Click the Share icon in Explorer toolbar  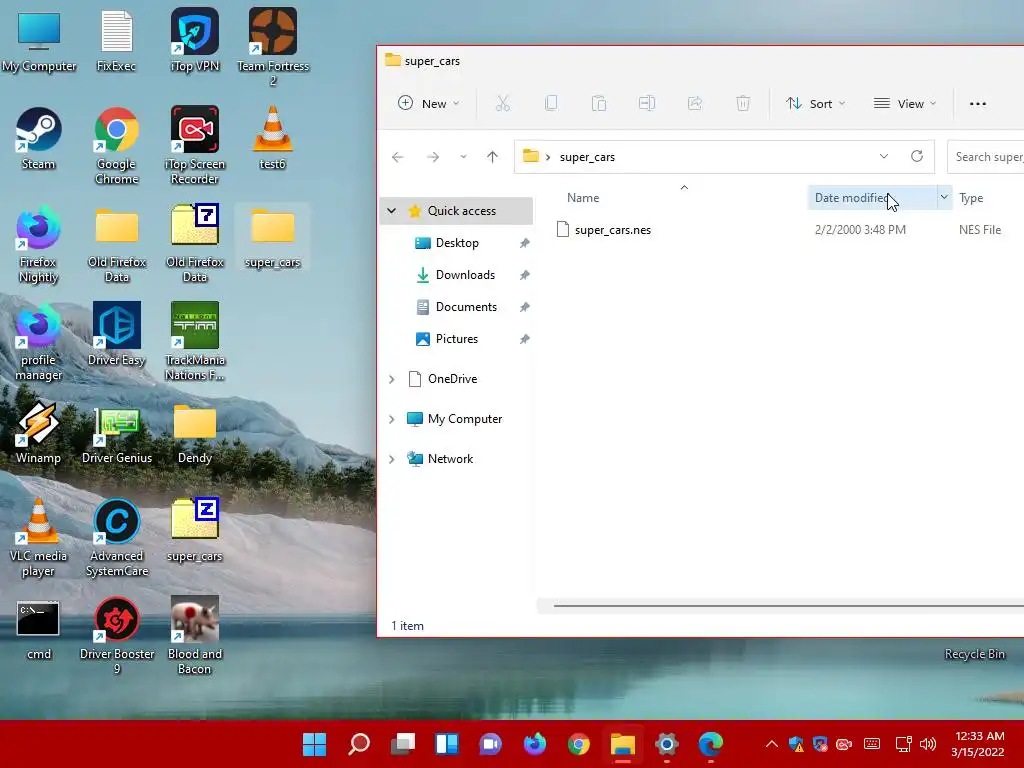695,103
